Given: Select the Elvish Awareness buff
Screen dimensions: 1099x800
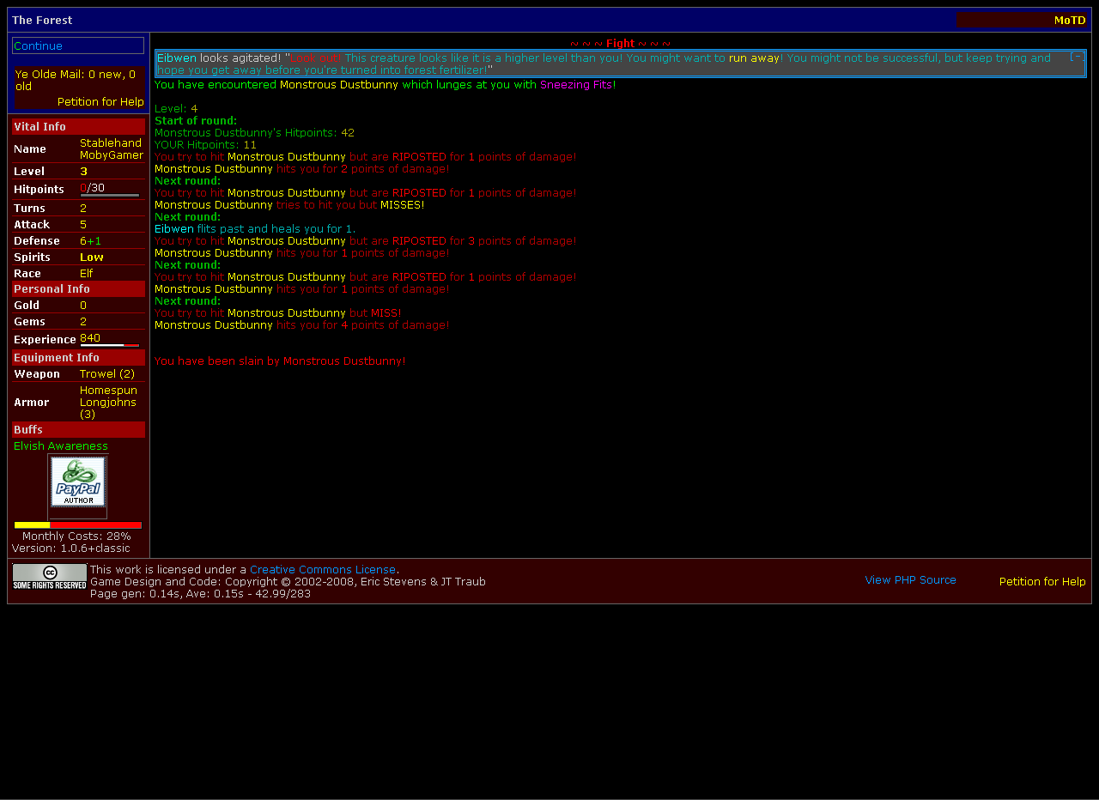Looking at the screenshot, I should coord(61,446).
